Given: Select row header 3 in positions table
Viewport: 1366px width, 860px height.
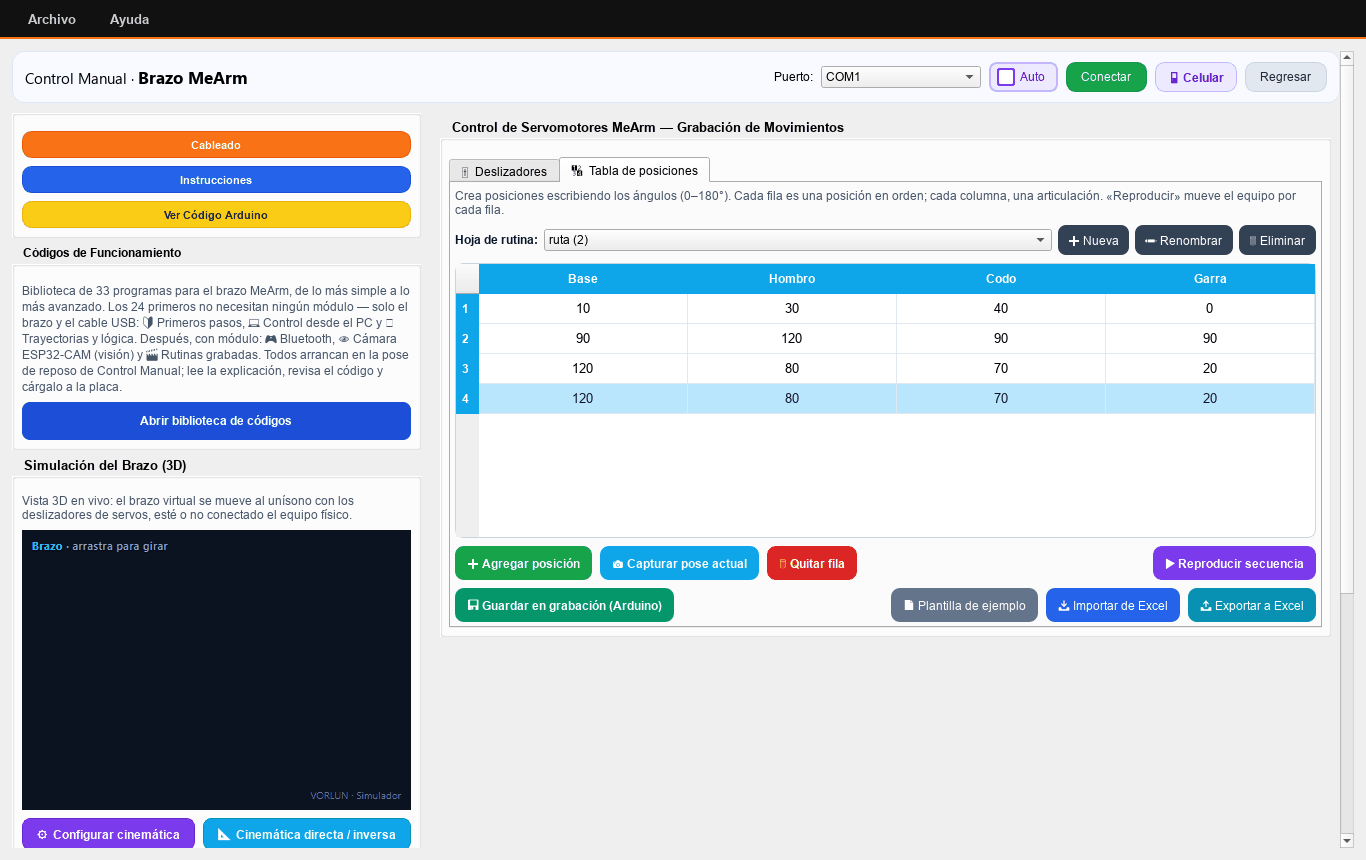Looking at the screenshot, I should point(467,369).
